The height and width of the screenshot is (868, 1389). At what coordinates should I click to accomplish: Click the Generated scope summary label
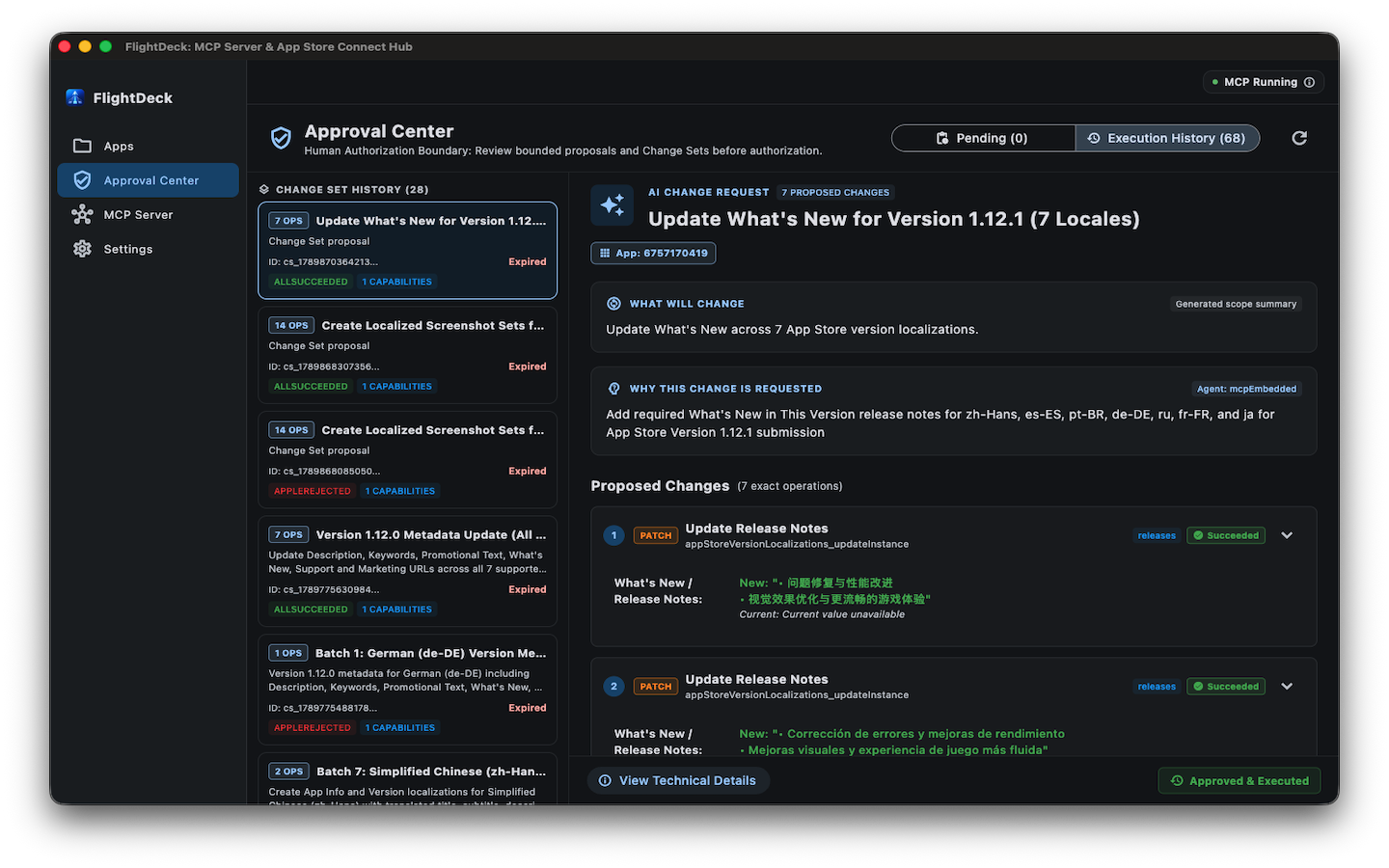coord(1236,304)
